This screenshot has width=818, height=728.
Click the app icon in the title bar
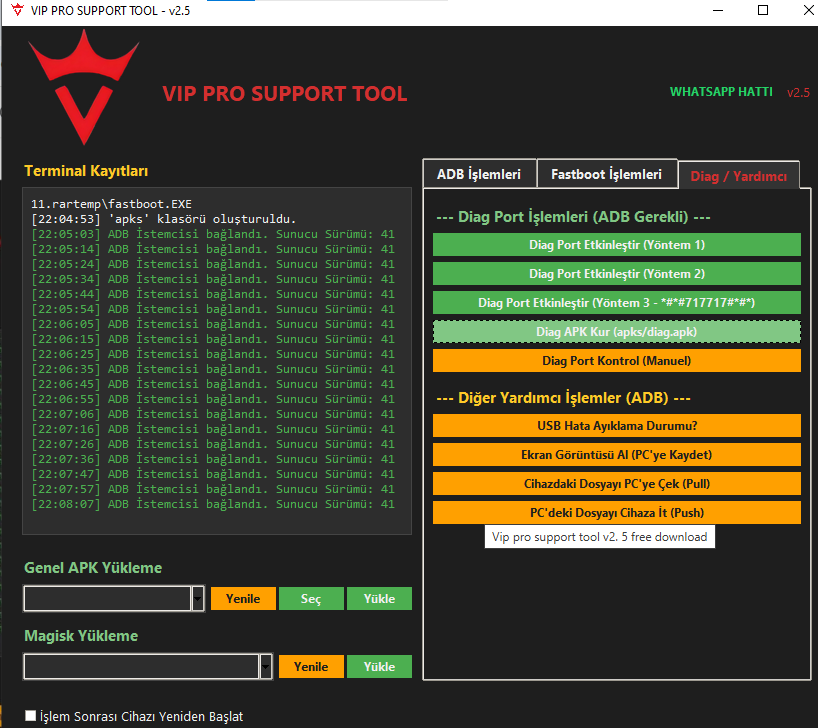(15, 11)
